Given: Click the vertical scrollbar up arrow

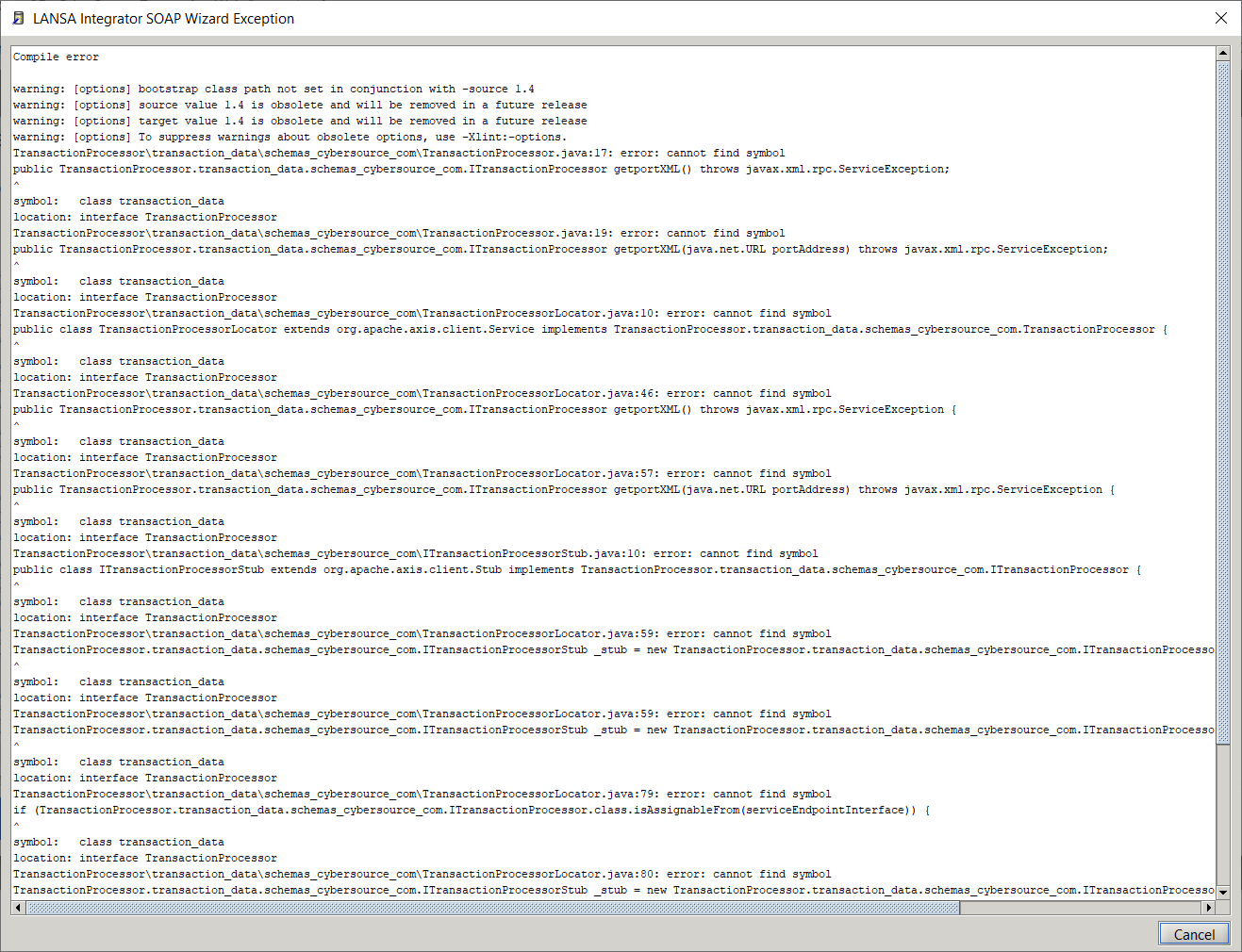Looking at the screenshot, I should tap(1223, 54).
